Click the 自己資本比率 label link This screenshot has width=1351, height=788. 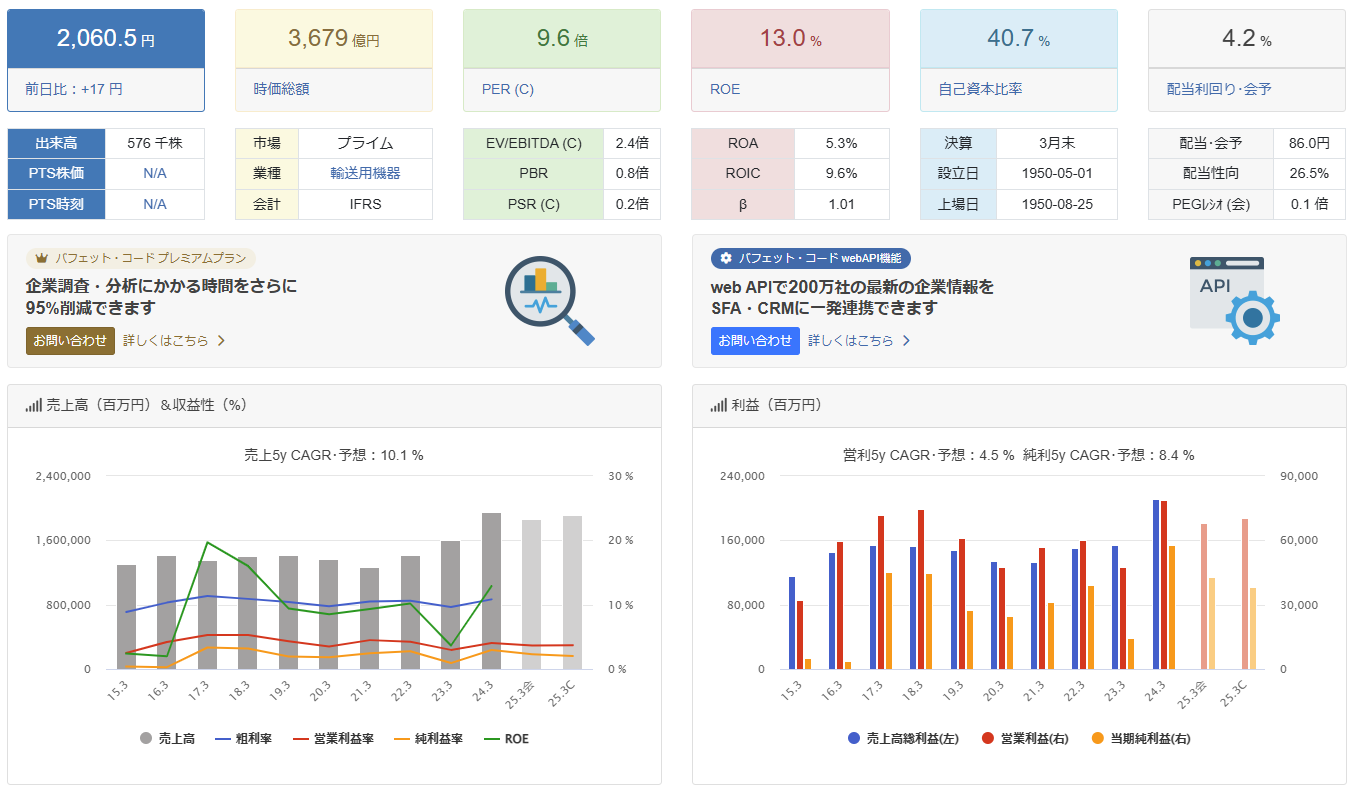coord(980,89)
